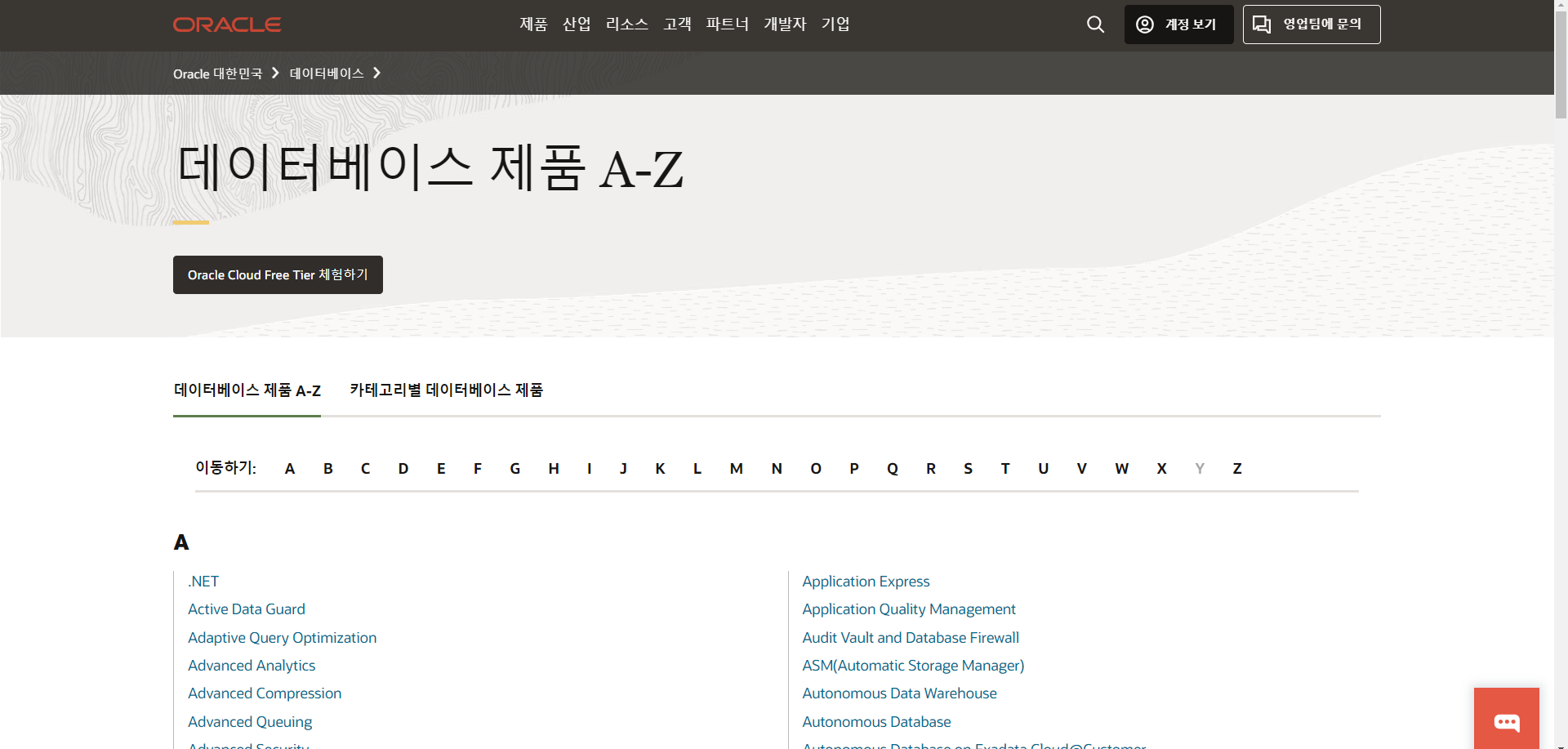Jump to letter I section
1568x749 pixels.
click(x=589, y=468)
